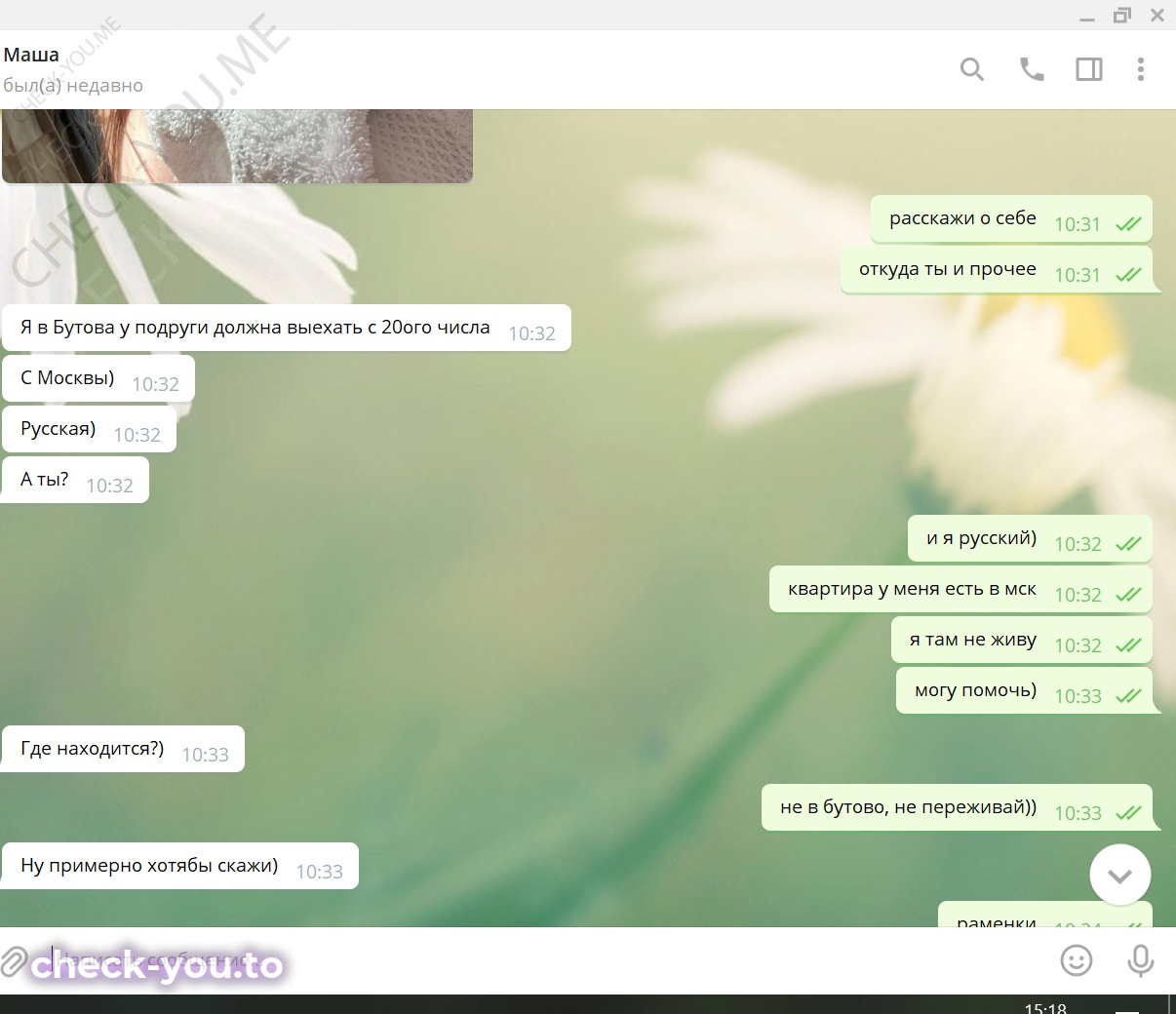This screenshot has height=1014, width=1176.
Task: Select message 'Я в Бутова у подруги должна выехать'
Action: (286, 328)
